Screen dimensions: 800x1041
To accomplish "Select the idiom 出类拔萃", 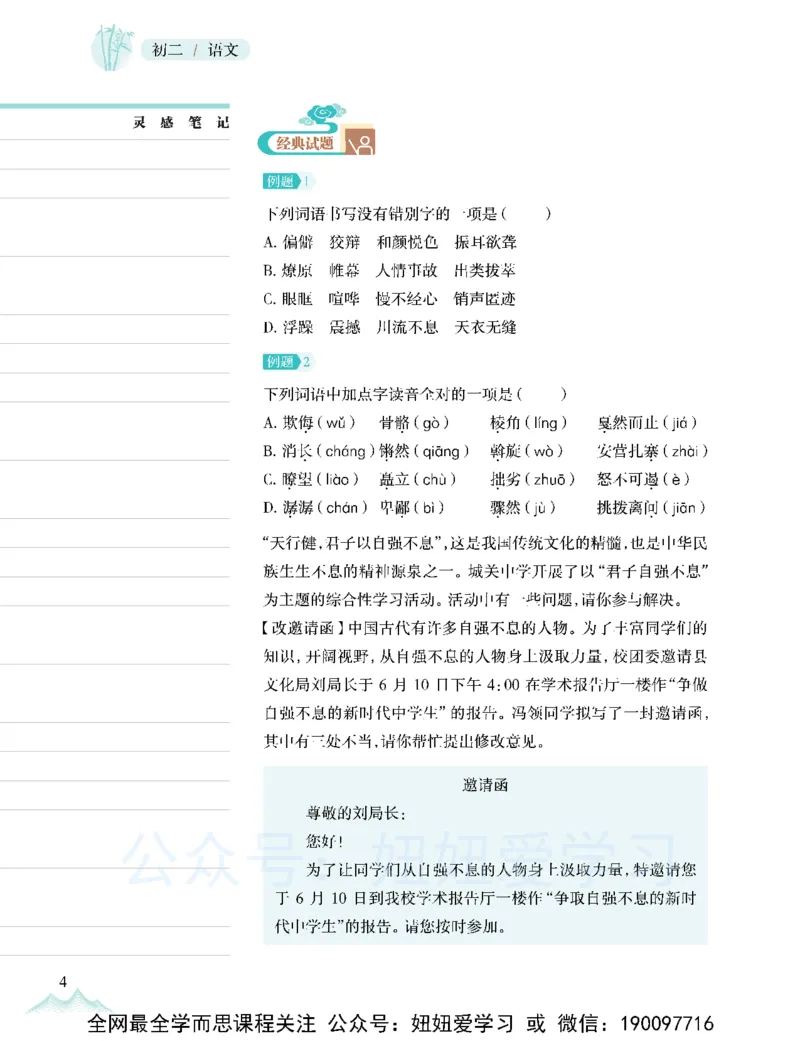I will pos(485,271).
